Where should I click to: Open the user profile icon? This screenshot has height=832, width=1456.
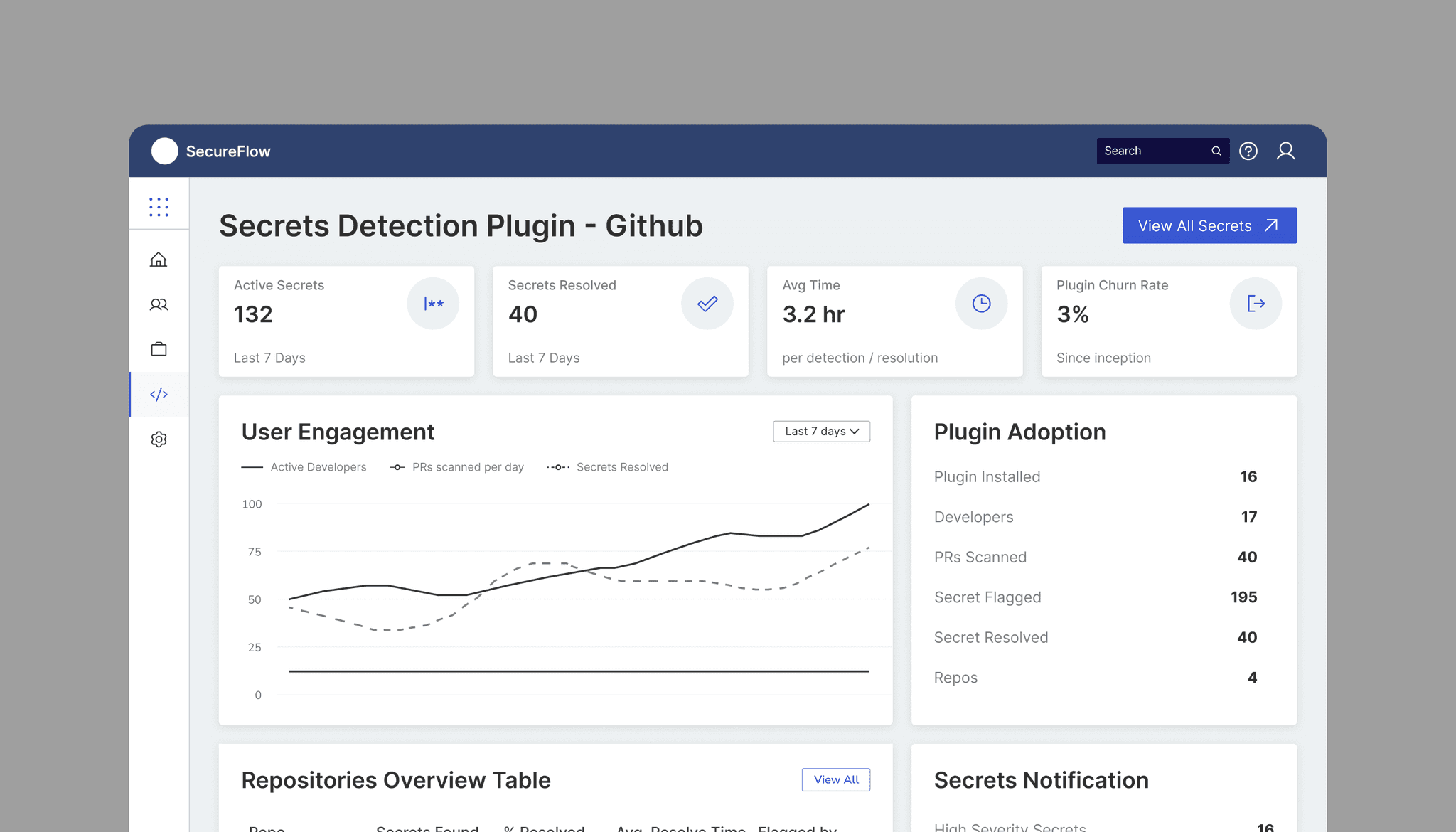(x=1285, y=151)
